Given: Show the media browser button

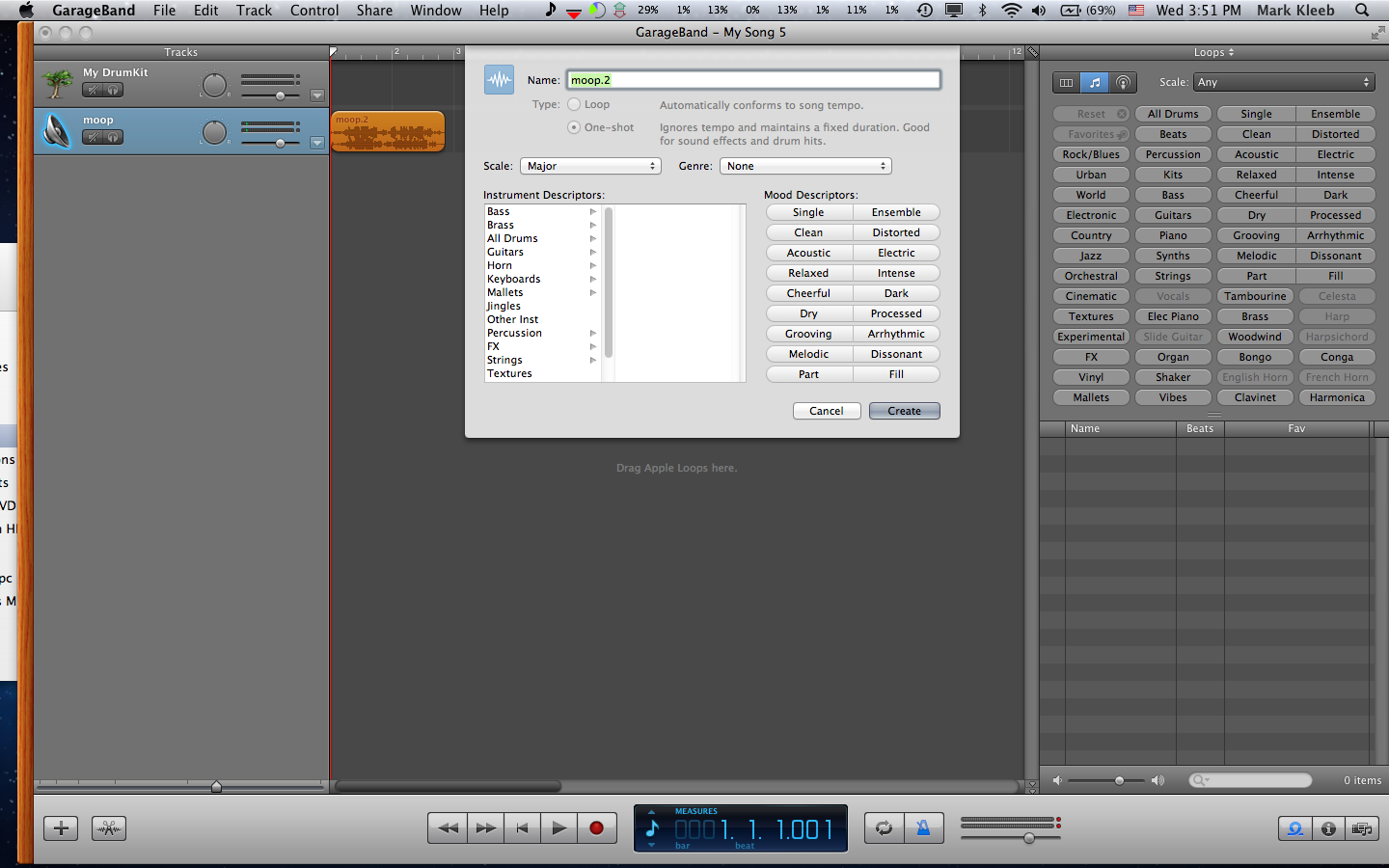Looking at the screenshot, I should [1362, 828].
